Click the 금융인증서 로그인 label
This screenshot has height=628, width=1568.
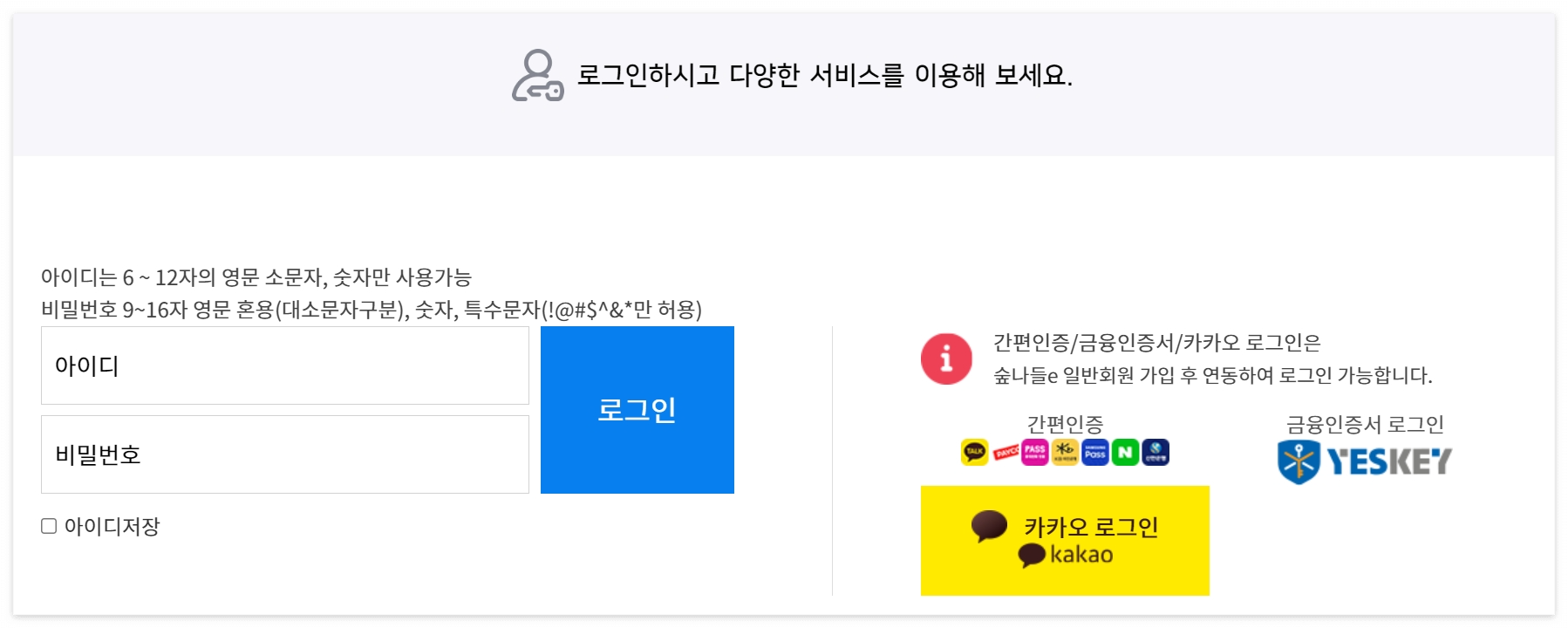[x=1366, y=425]
